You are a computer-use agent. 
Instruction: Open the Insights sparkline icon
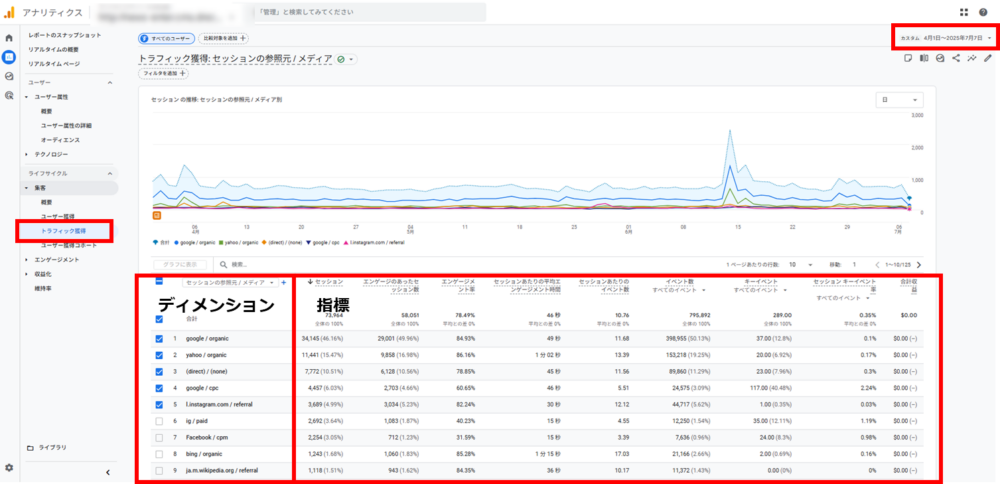pyautogui.click(x=972, y=58)
